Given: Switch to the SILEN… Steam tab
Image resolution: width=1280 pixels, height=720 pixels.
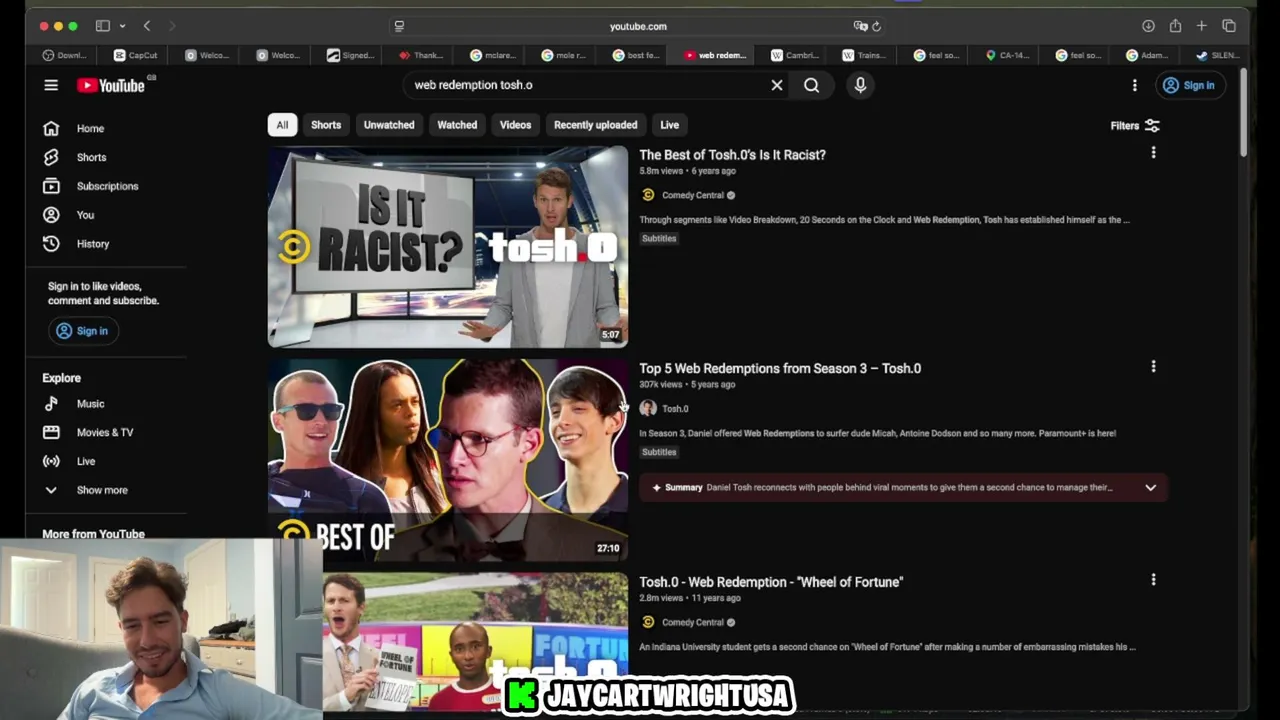Looking at the screenshot, I should pyautogui.click(x=1217, y=55).
